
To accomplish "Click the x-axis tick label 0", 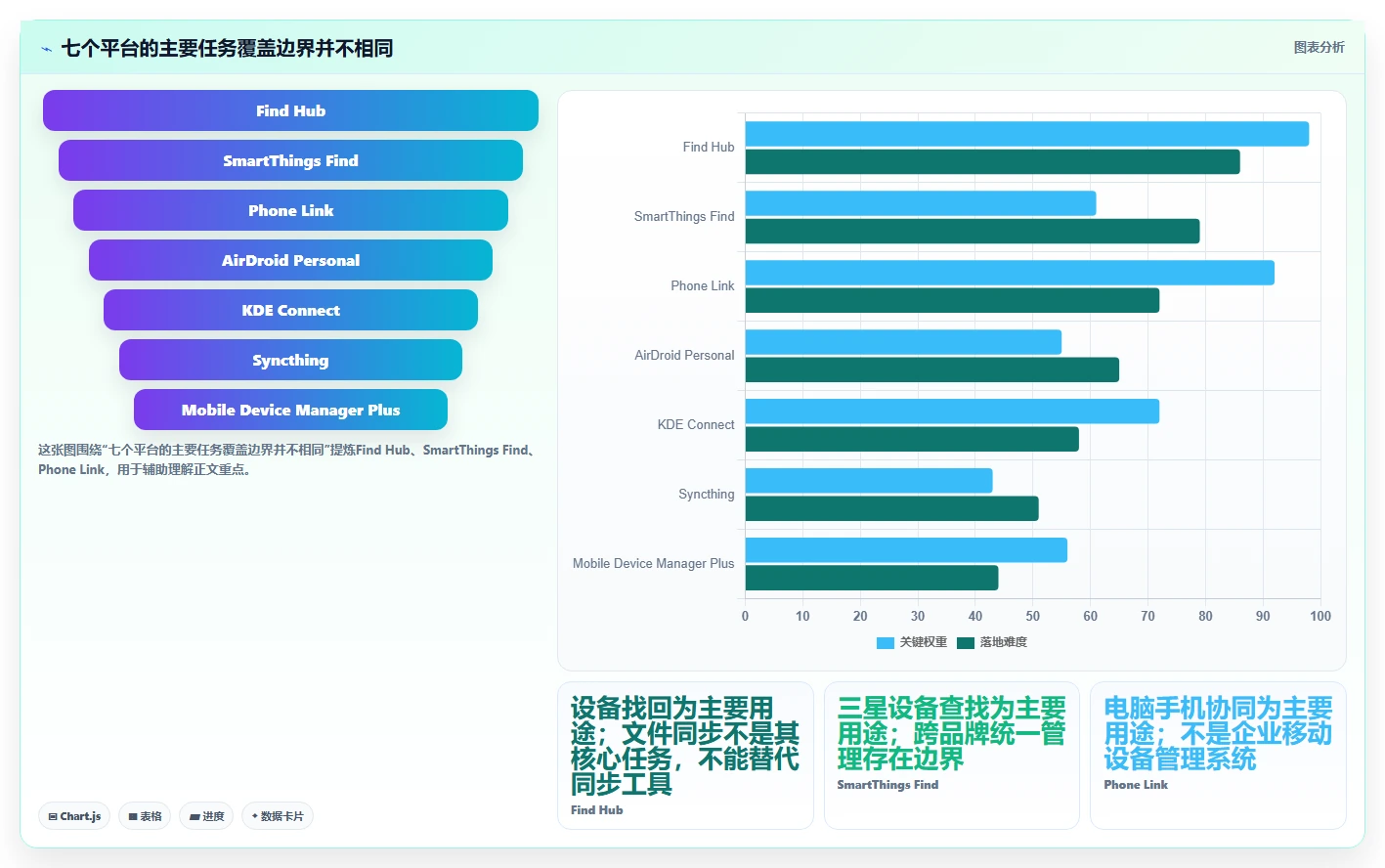I will click(x=745, y=616).
